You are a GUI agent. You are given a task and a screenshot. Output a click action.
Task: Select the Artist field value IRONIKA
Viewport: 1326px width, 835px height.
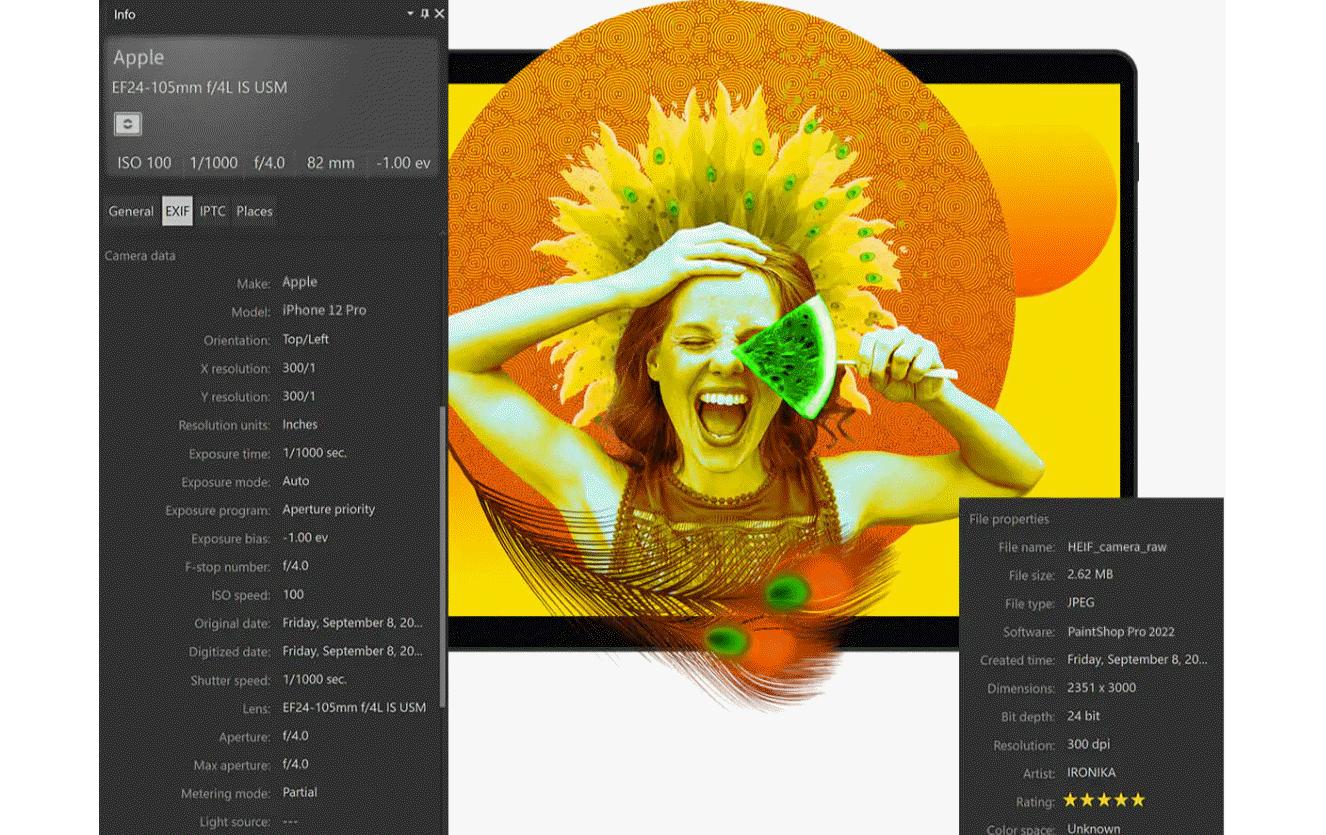(x=1091, y=772)
